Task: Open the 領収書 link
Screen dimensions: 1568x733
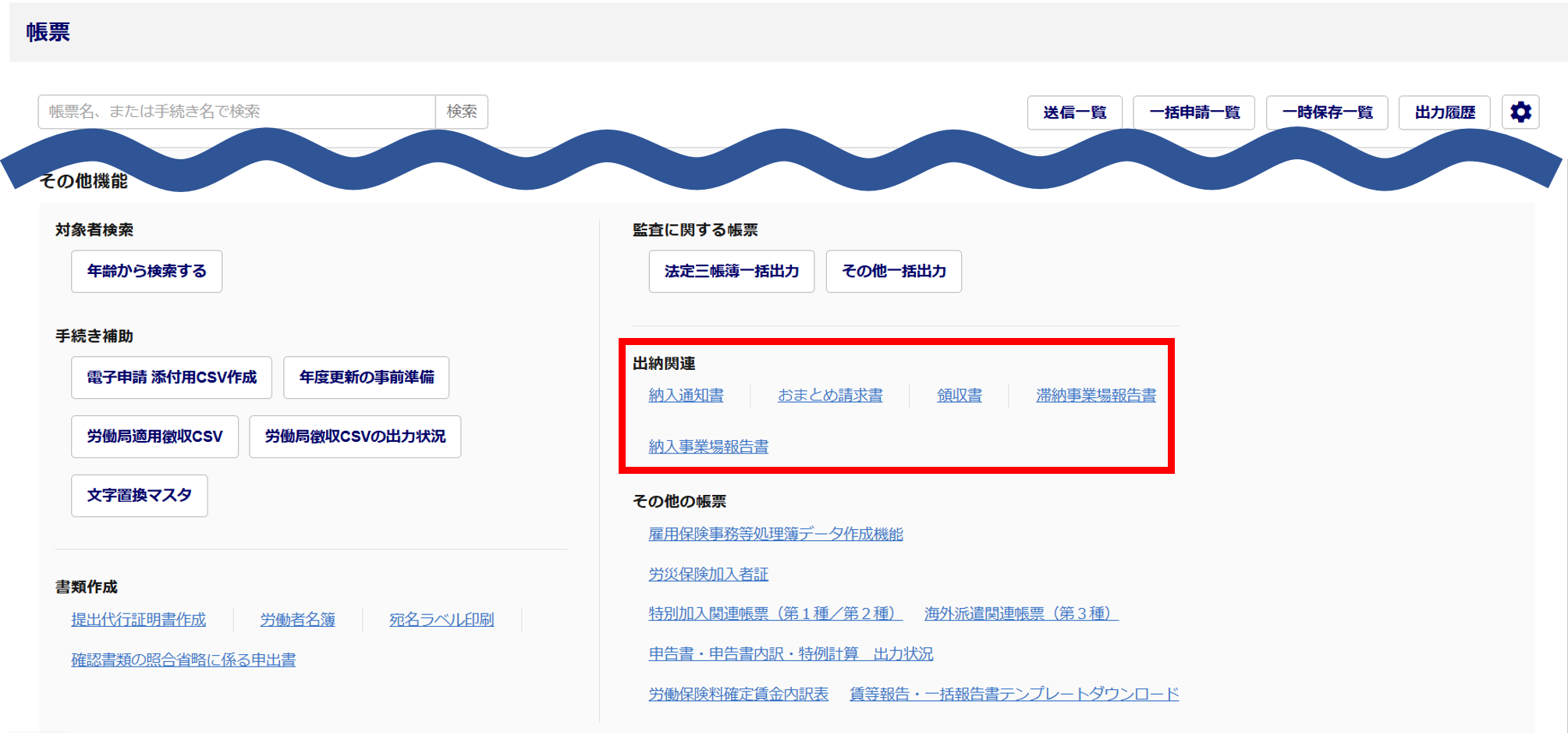Action: point(959,396)
